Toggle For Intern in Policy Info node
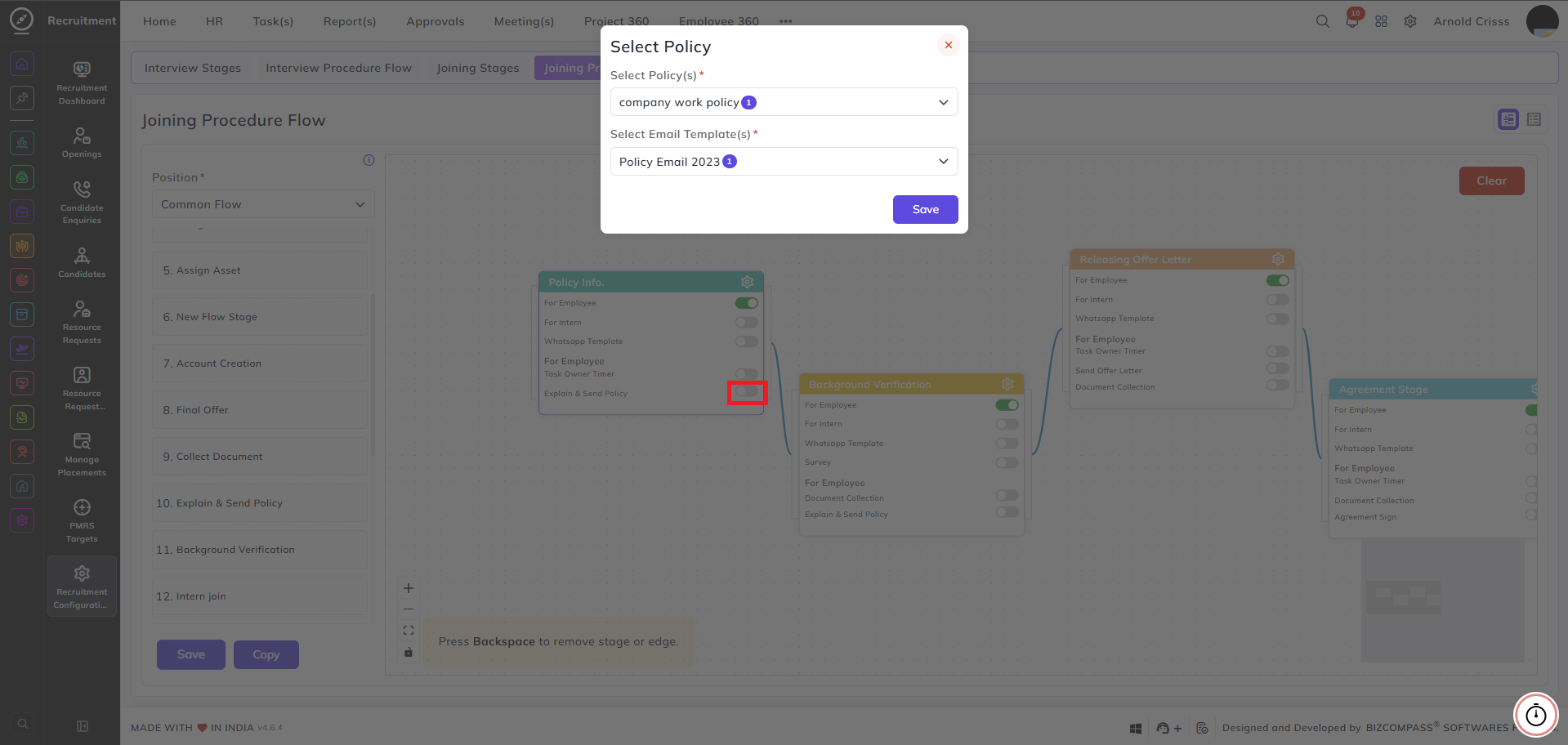The height and width of the screenshot is (745, 1568). (x=746, y=323)
